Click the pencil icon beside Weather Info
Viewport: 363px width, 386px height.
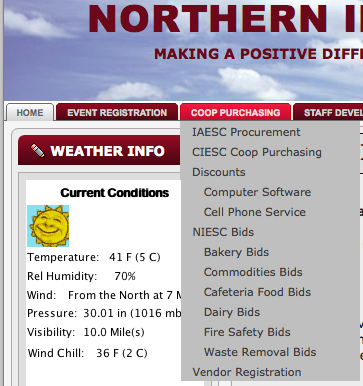click(x=37, y=151)
